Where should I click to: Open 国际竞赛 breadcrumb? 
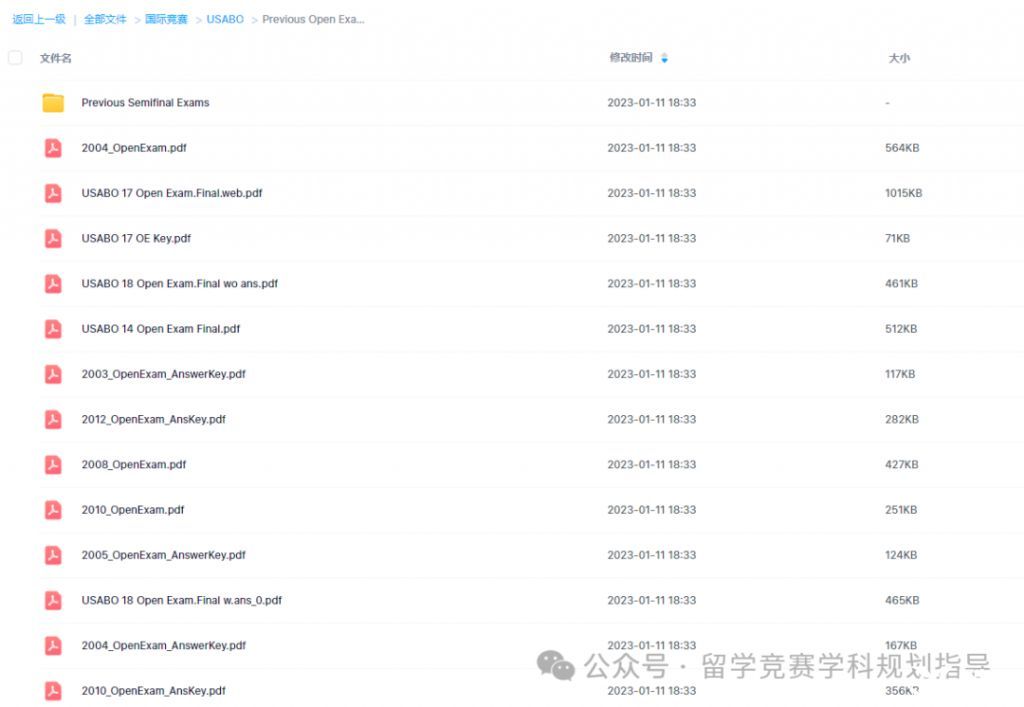click(x=166, y=19)
